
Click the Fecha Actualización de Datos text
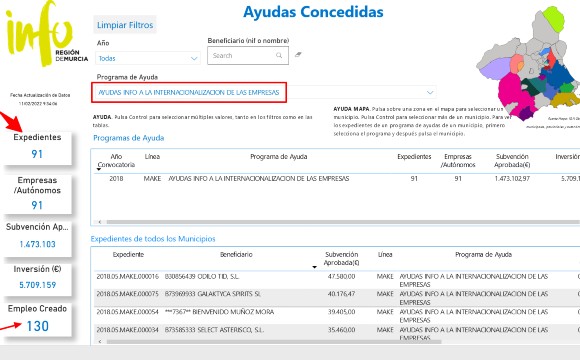point(40,95)
